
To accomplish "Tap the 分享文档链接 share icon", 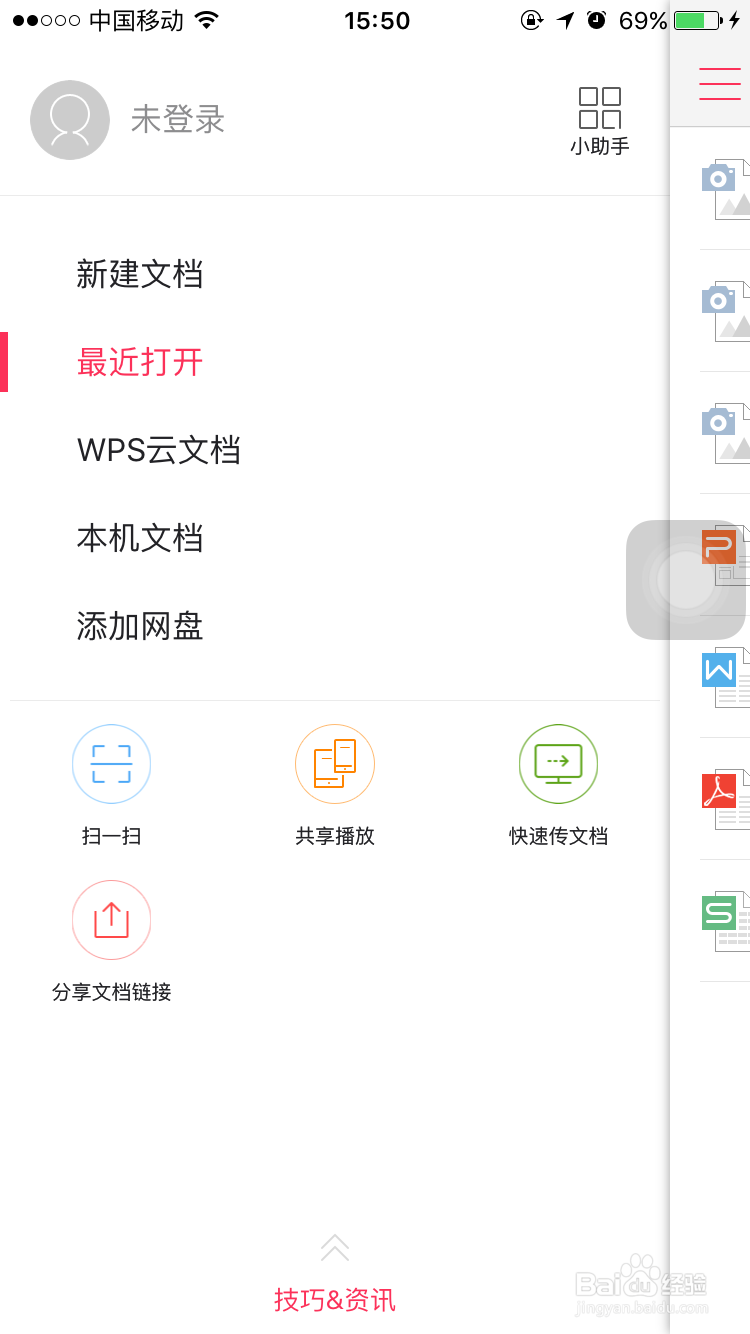I will [x=111, y=920].
